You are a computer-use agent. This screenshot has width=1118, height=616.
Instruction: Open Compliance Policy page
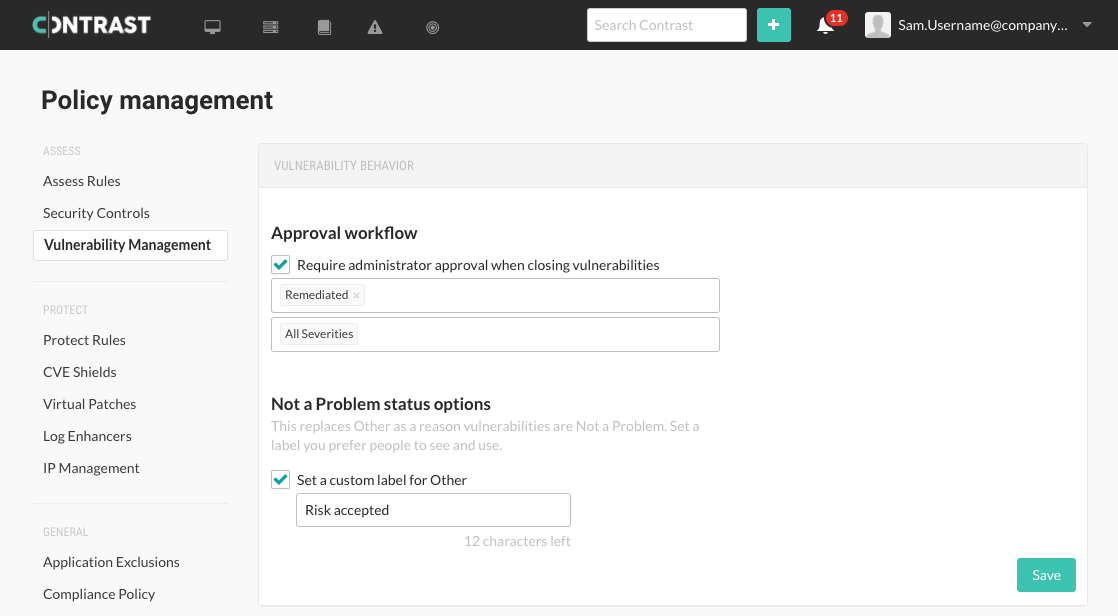[98, 595]
